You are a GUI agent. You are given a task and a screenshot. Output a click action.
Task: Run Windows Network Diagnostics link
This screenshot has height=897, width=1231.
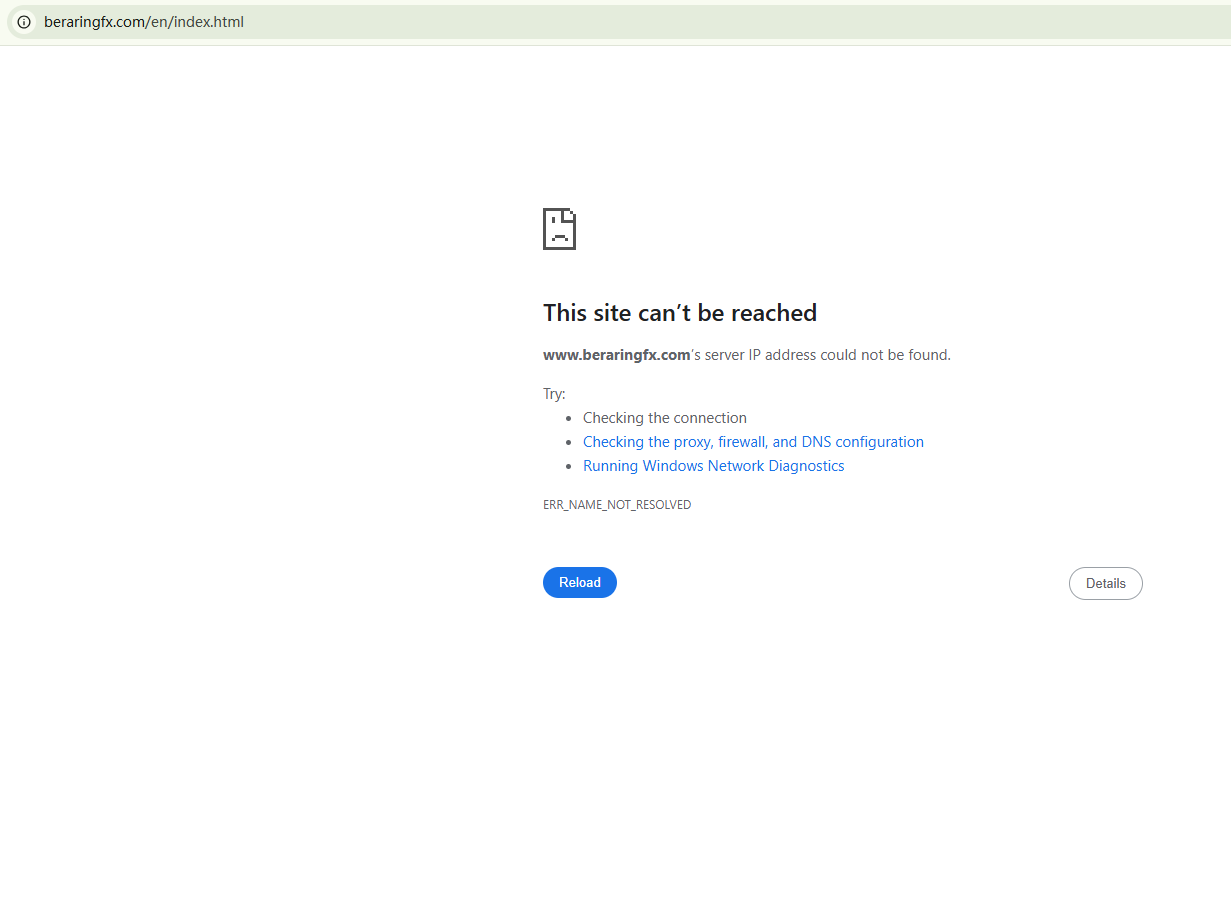point(714,466)
